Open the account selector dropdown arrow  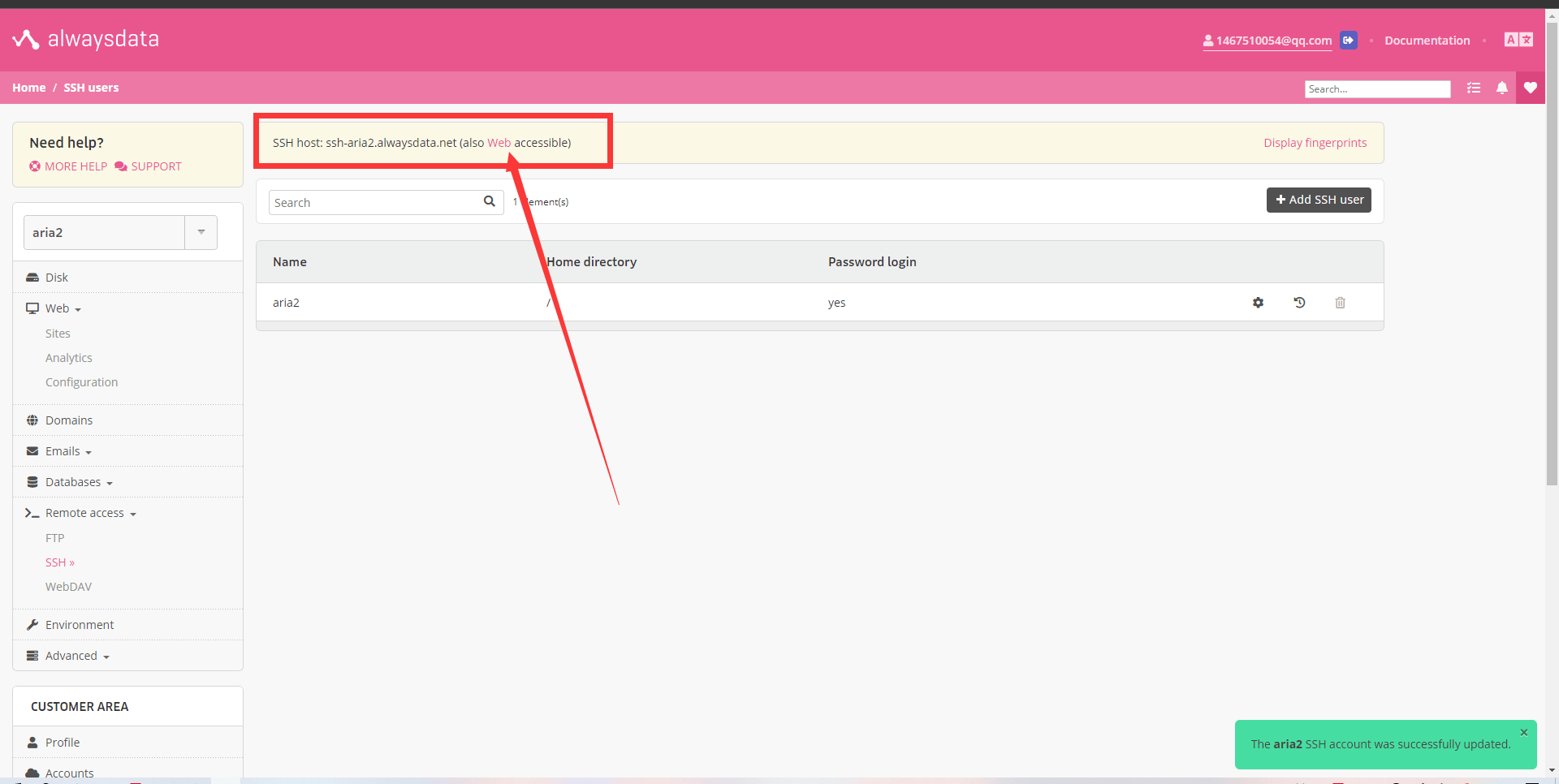click(x=201, y=232)
